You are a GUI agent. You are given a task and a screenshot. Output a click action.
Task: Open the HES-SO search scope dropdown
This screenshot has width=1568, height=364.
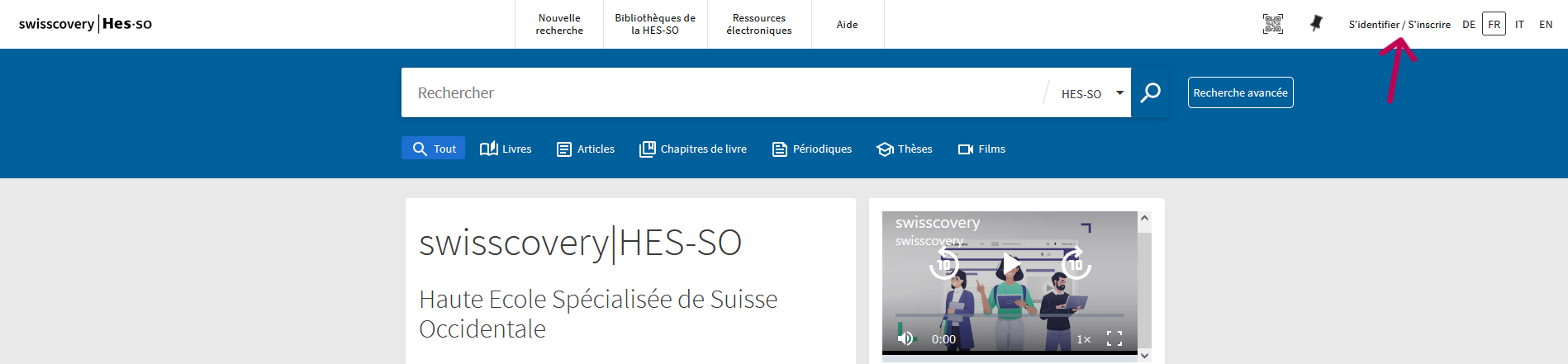click(1091, 93)
